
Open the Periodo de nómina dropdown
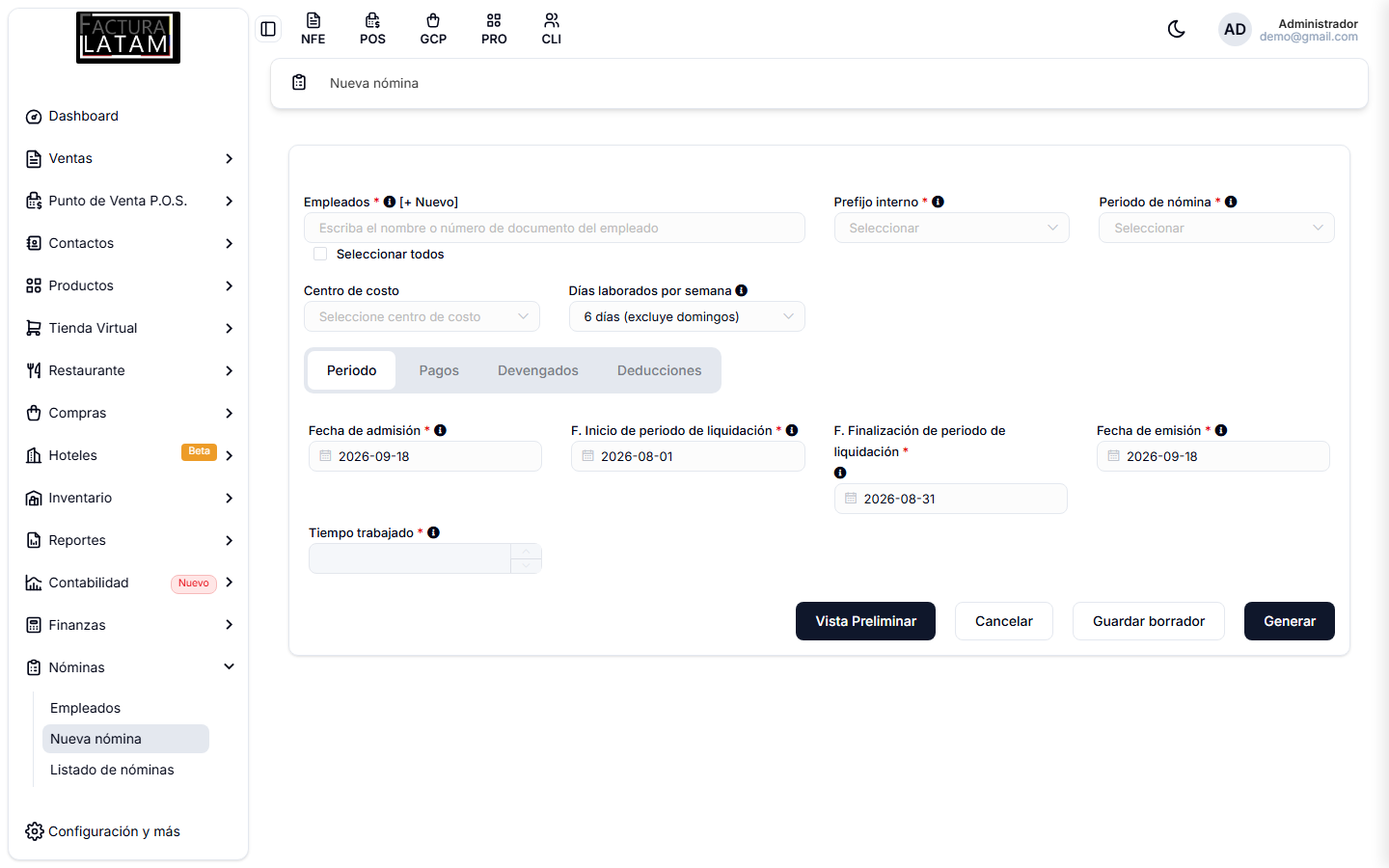pyautogui.click(x=1216, y=228)
